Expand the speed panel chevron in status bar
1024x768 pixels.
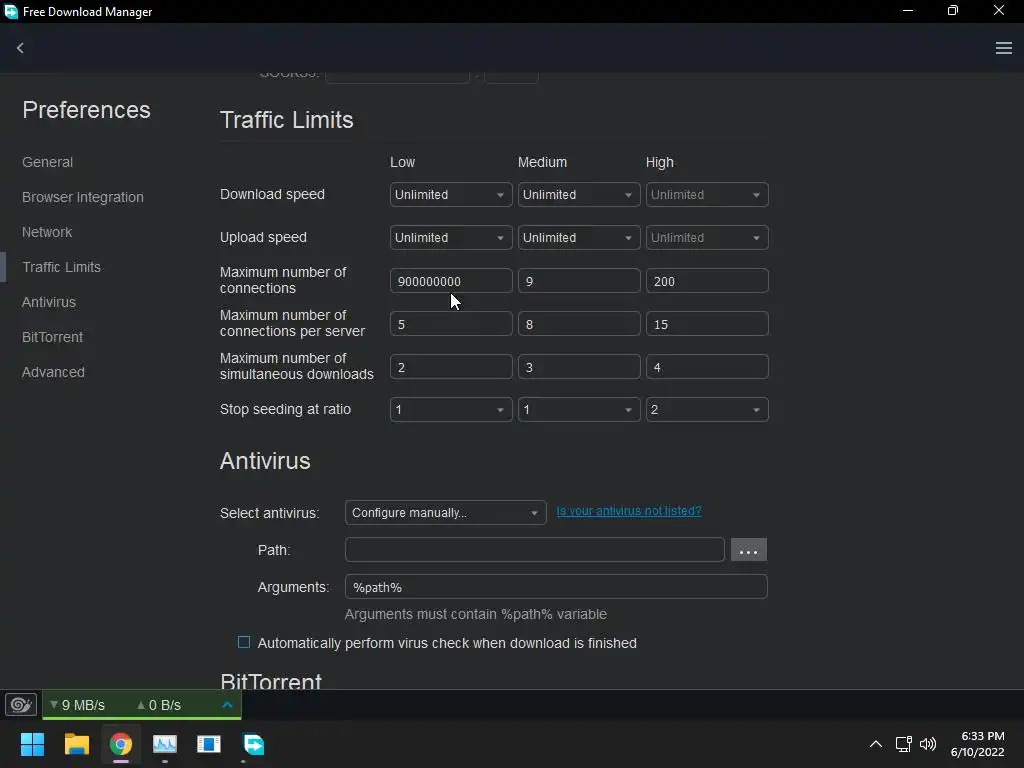[x=227, y=705]
